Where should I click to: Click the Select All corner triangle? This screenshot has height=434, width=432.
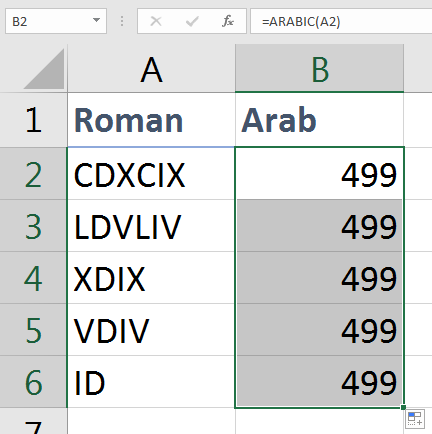coord(44,69)
